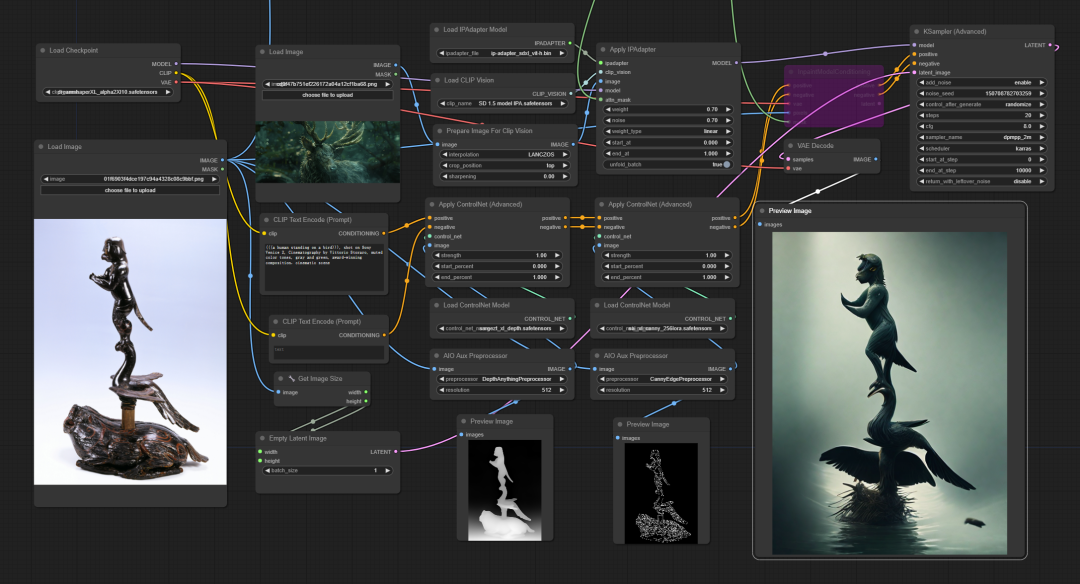The width and height of the screenshot is (1080, 584).
Task: Collapse the Apply IPAdapter node using its dot
Action: pyautogui.click(x=603, y=50)
